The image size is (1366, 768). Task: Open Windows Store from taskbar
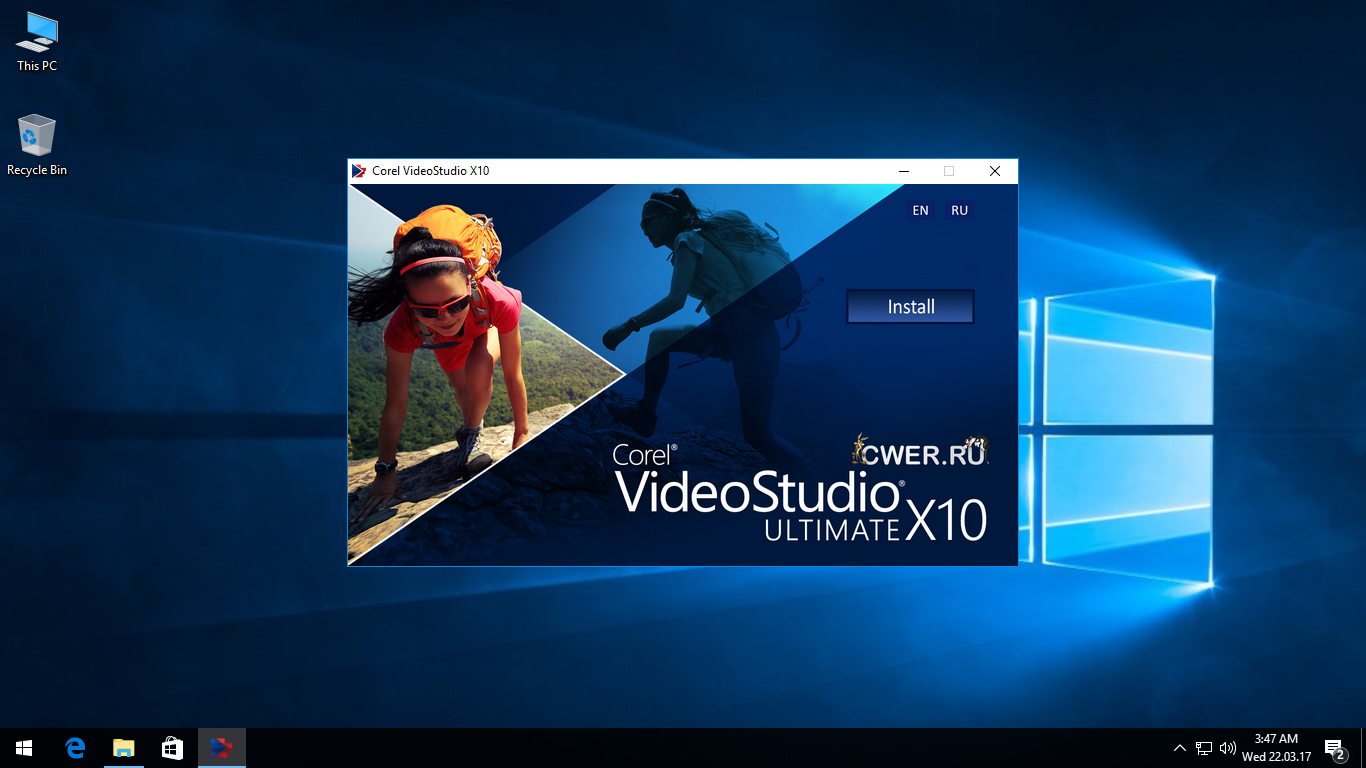click(172, 748)
